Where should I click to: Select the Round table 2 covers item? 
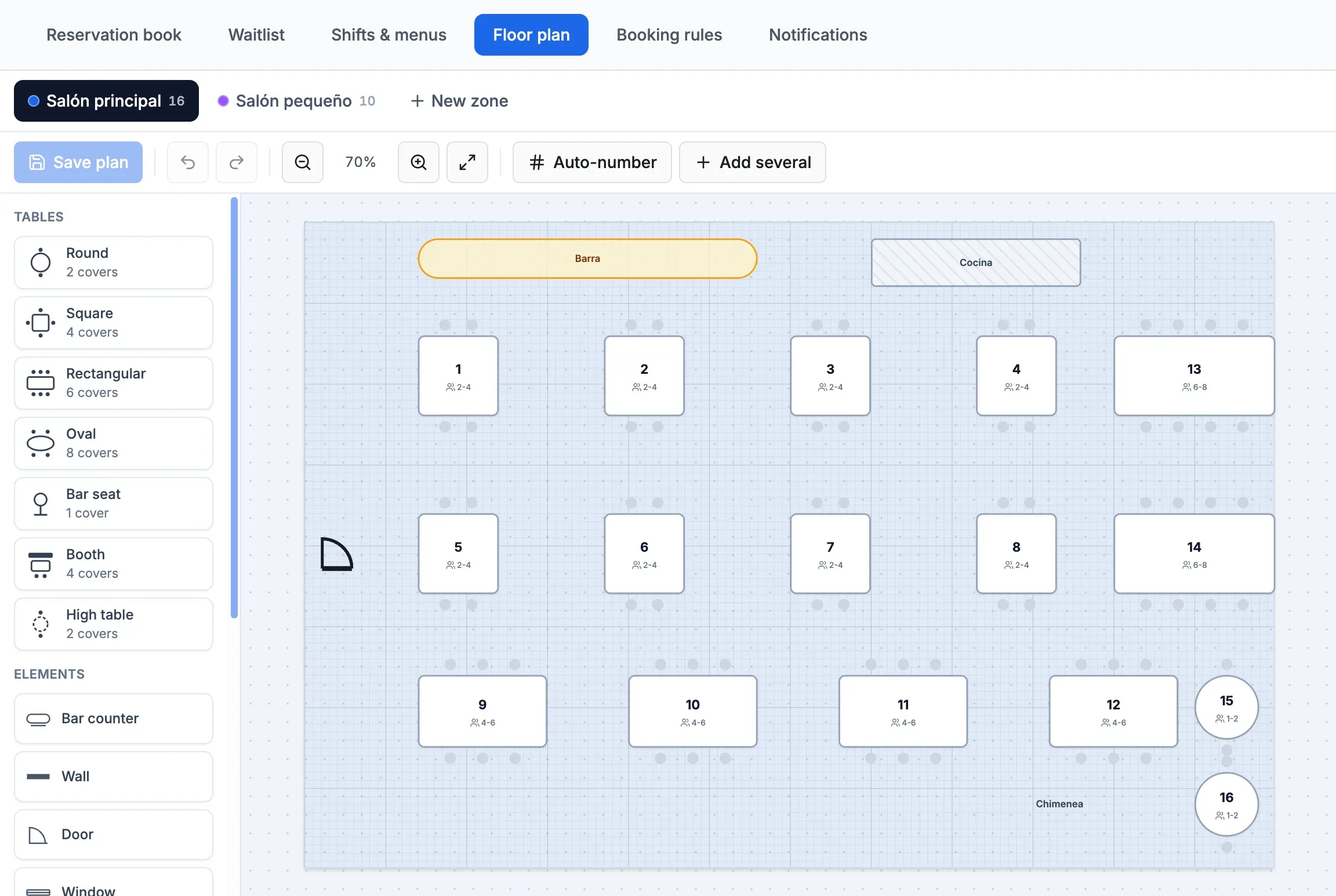tap(114, 263)
